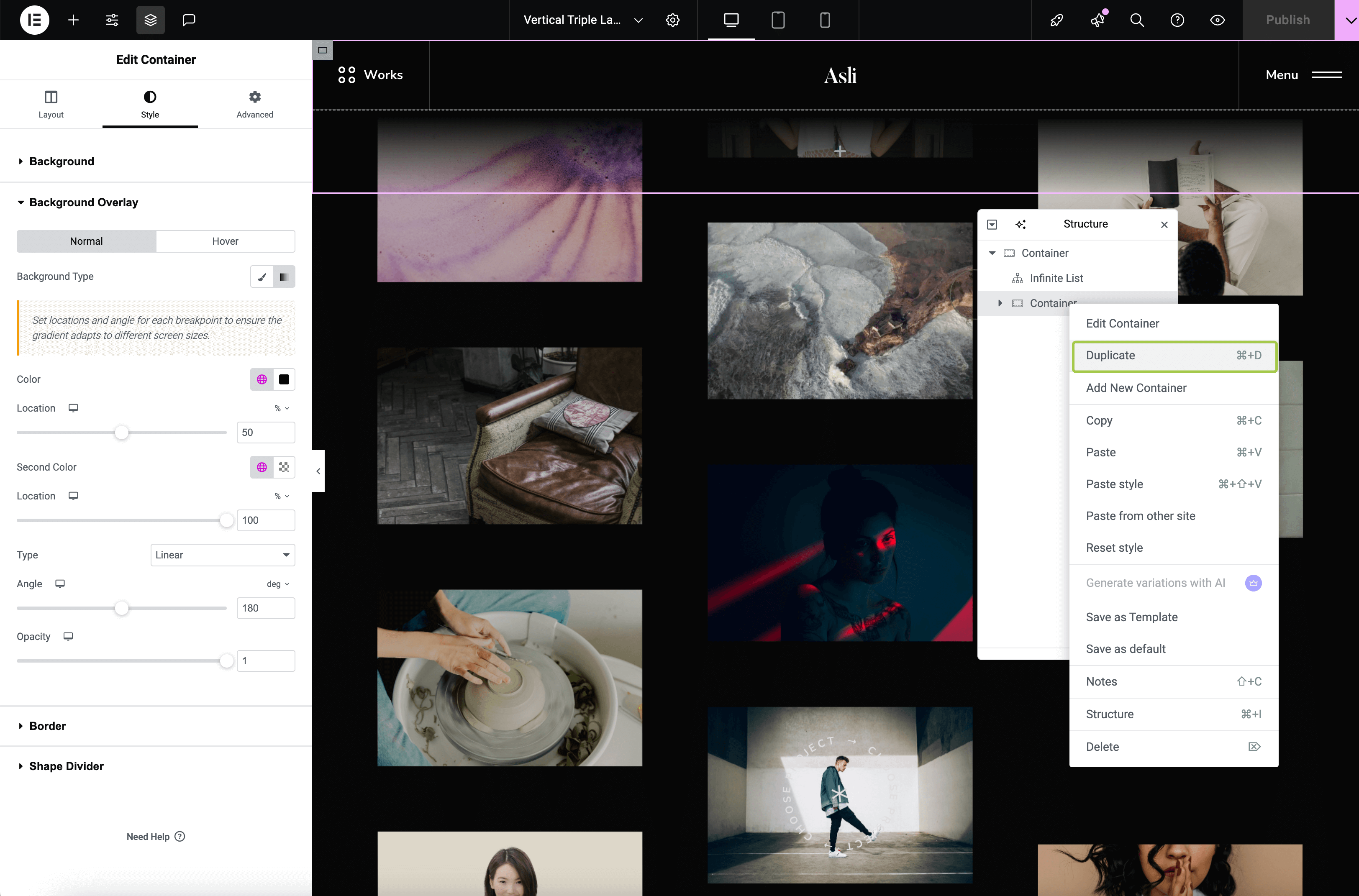Toggle the Structure layers icon

click(150, 20)
